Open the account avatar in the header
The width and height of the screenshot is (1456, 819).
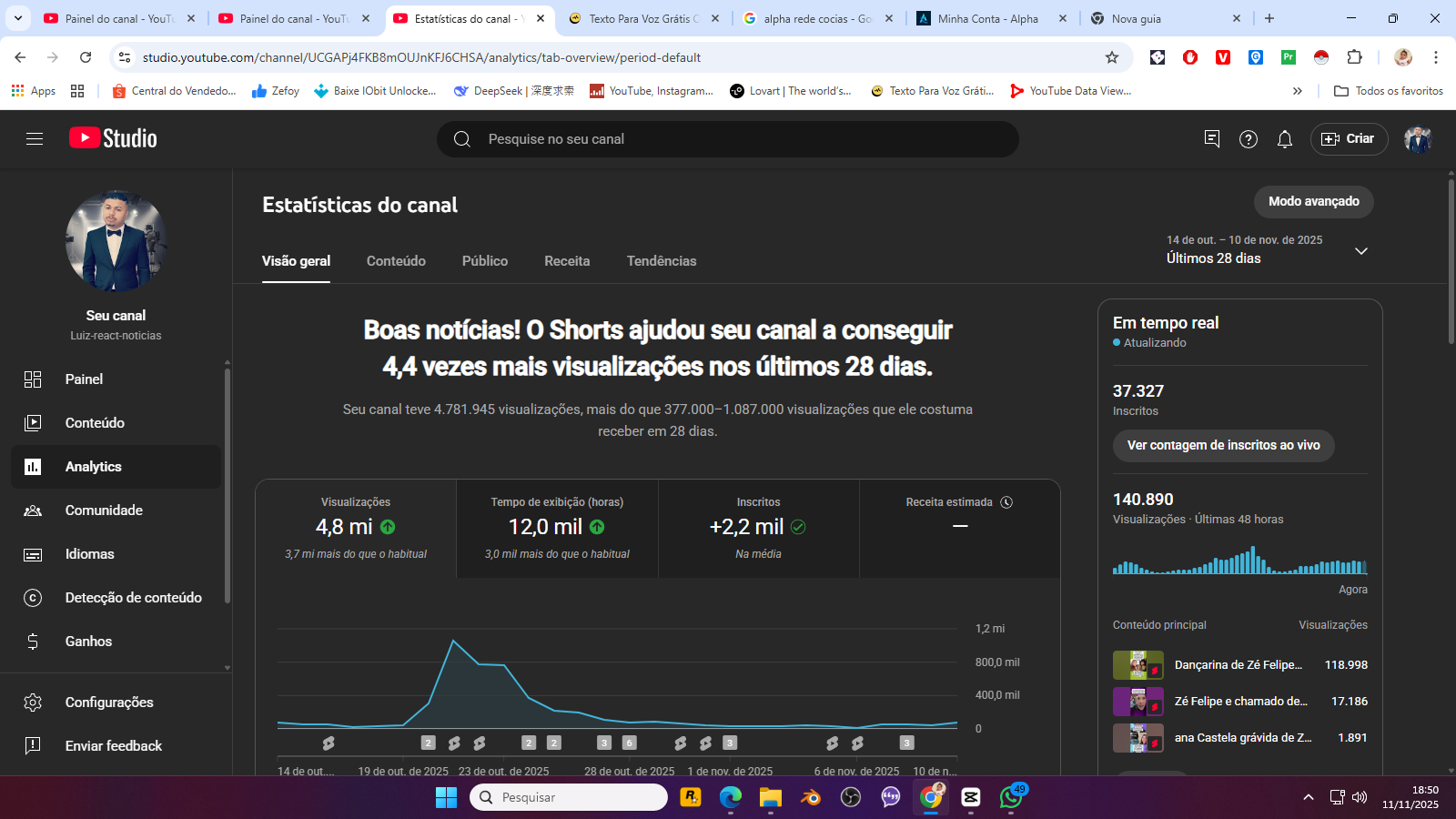click(x=1418, y=138)
